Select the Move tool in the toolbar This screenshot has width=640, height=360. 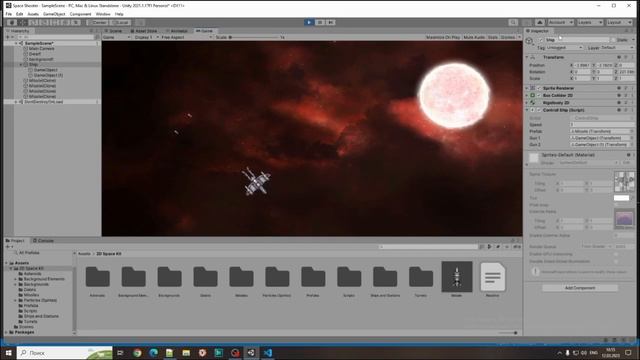[23, 22]
